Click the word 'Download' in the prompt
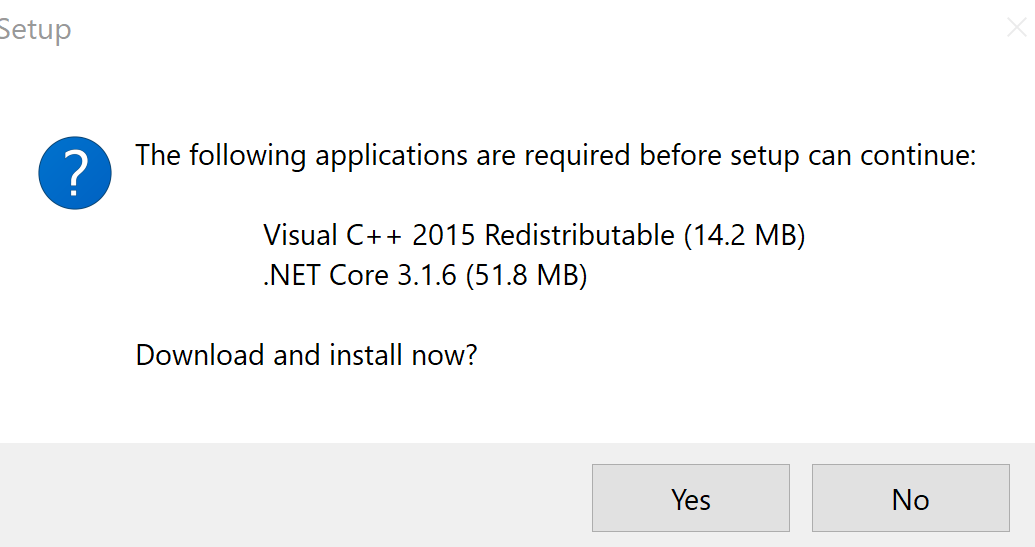The width and height of the screenshot is (1035, 547). pyautogui.click(x=200, y=355)
